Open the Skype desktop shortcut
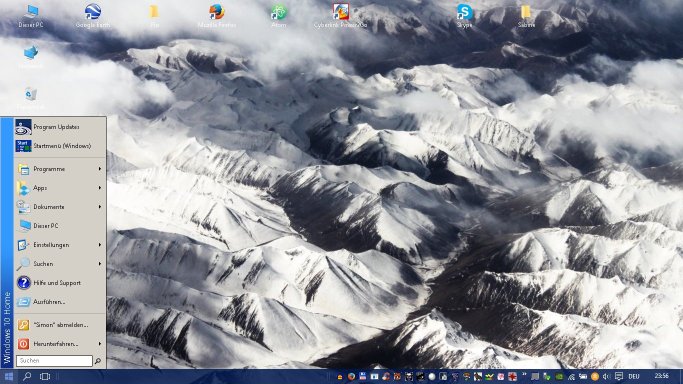 click(x=464, y=16)
